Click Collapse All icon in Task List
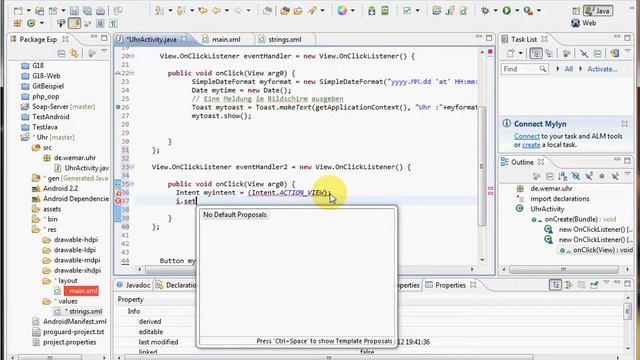 pos(598,53)
